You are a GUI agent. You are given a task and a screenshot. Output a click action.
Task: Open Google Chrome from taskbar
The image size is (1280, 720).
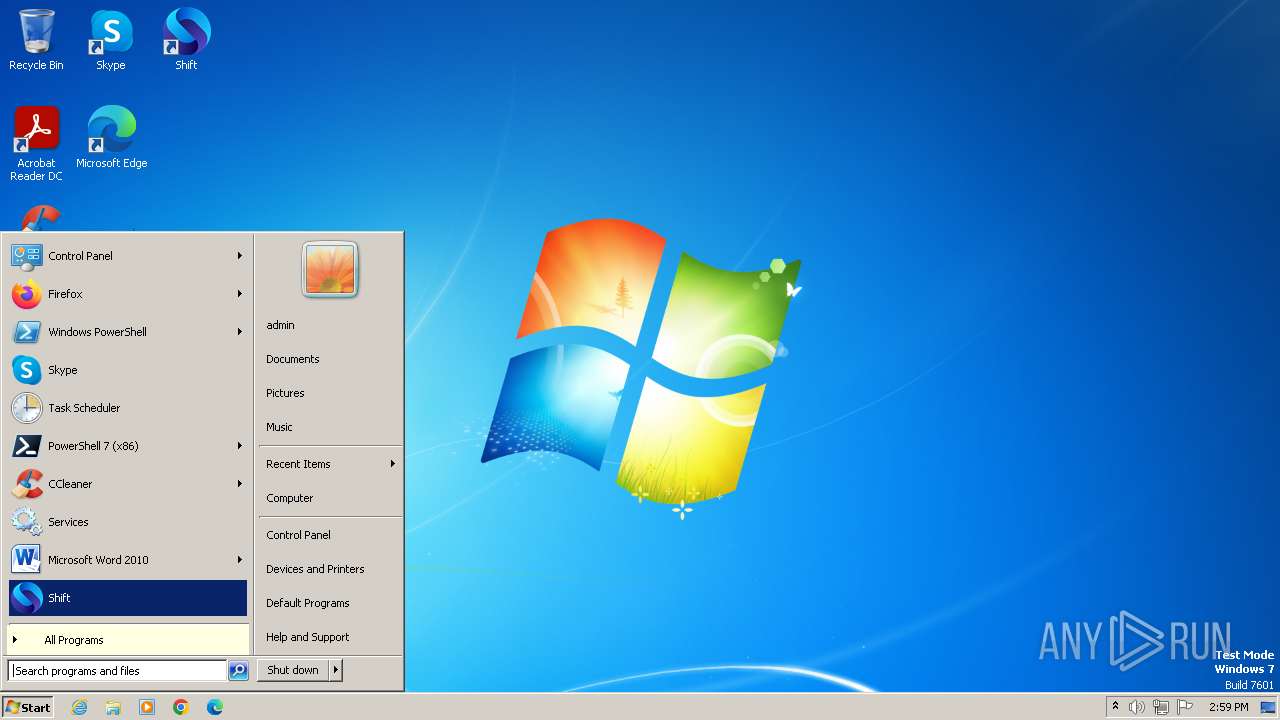(181, 707)
